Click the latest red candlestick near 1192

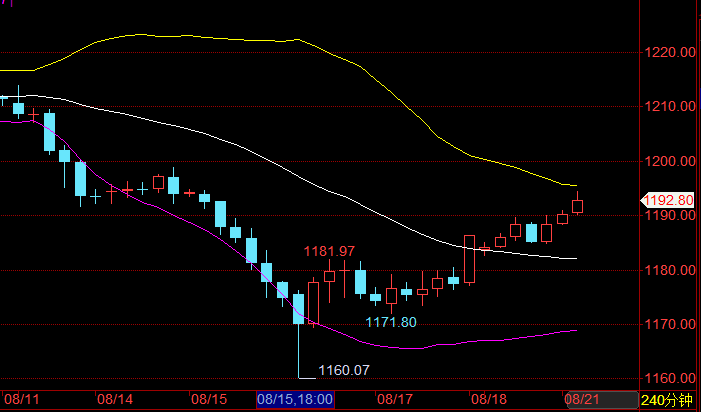(578, 207)
